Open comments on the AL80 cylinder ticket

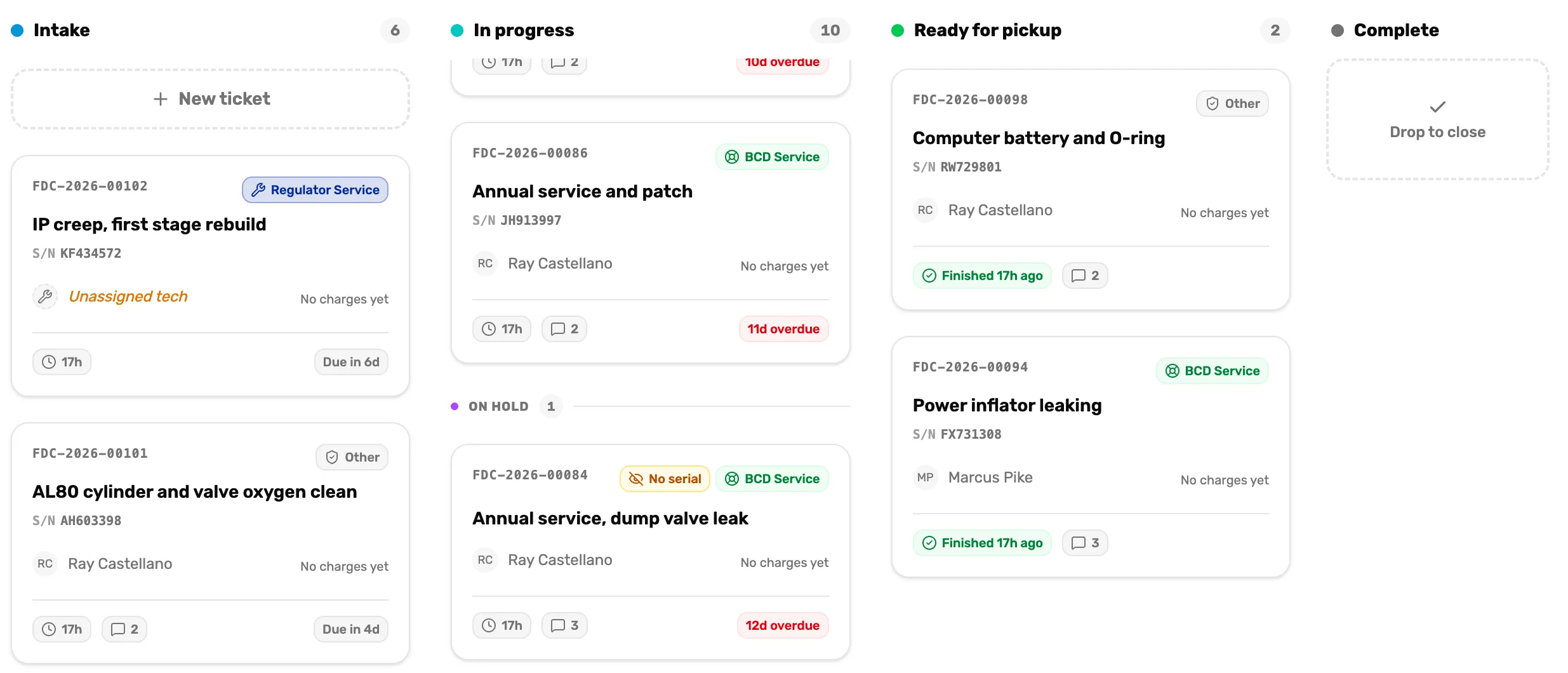point(124,629)
